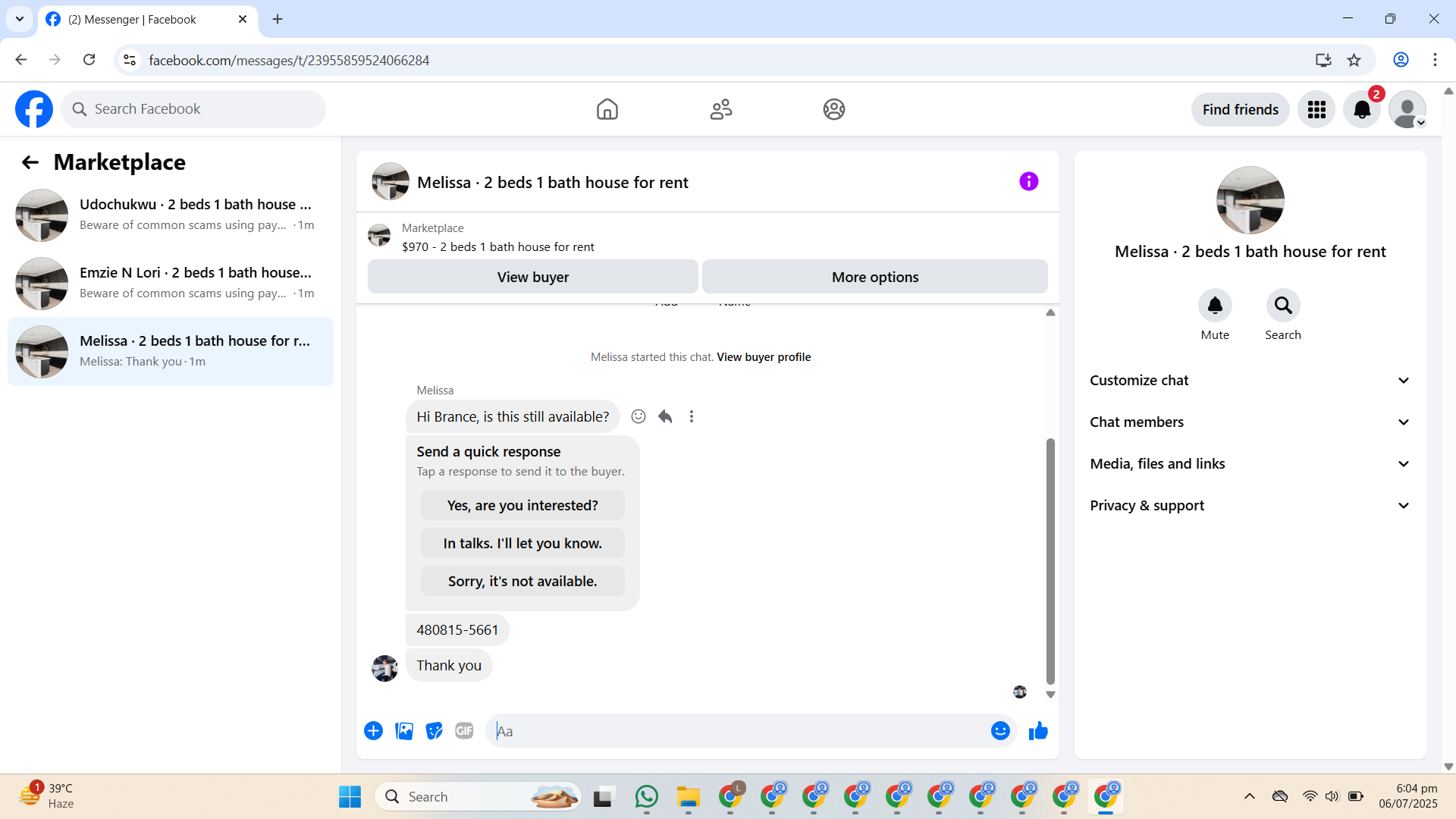Send a thumbs-up like
The width and height of the screenshot is (1456, 819).
pyautogui.click(x=1038, y=731)
